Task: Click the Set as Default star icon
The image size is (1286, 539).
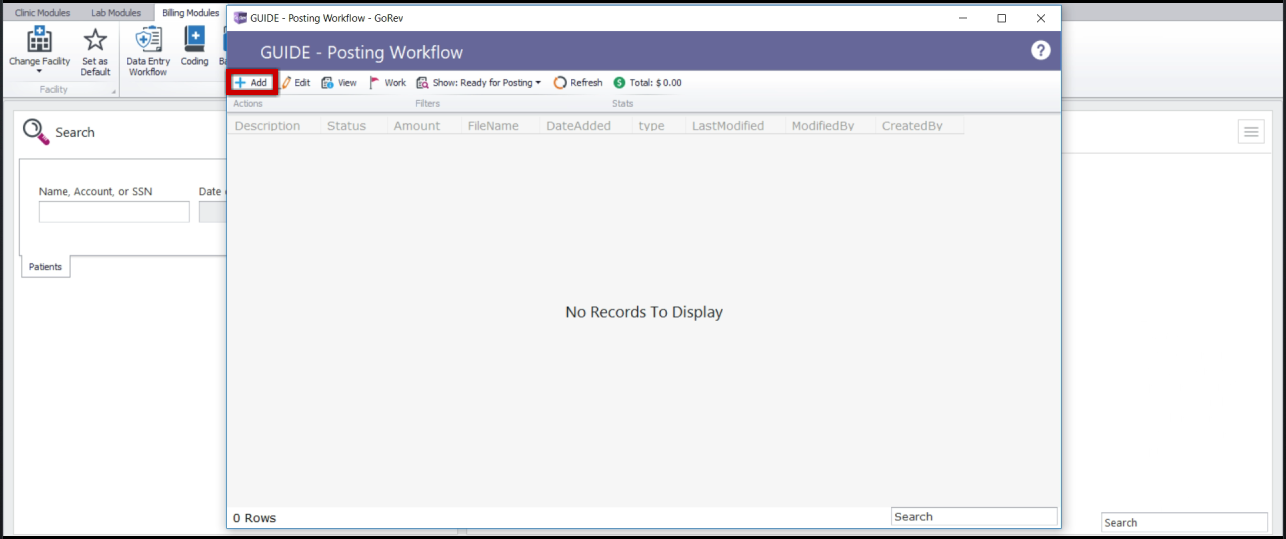Action: point(95,51)
